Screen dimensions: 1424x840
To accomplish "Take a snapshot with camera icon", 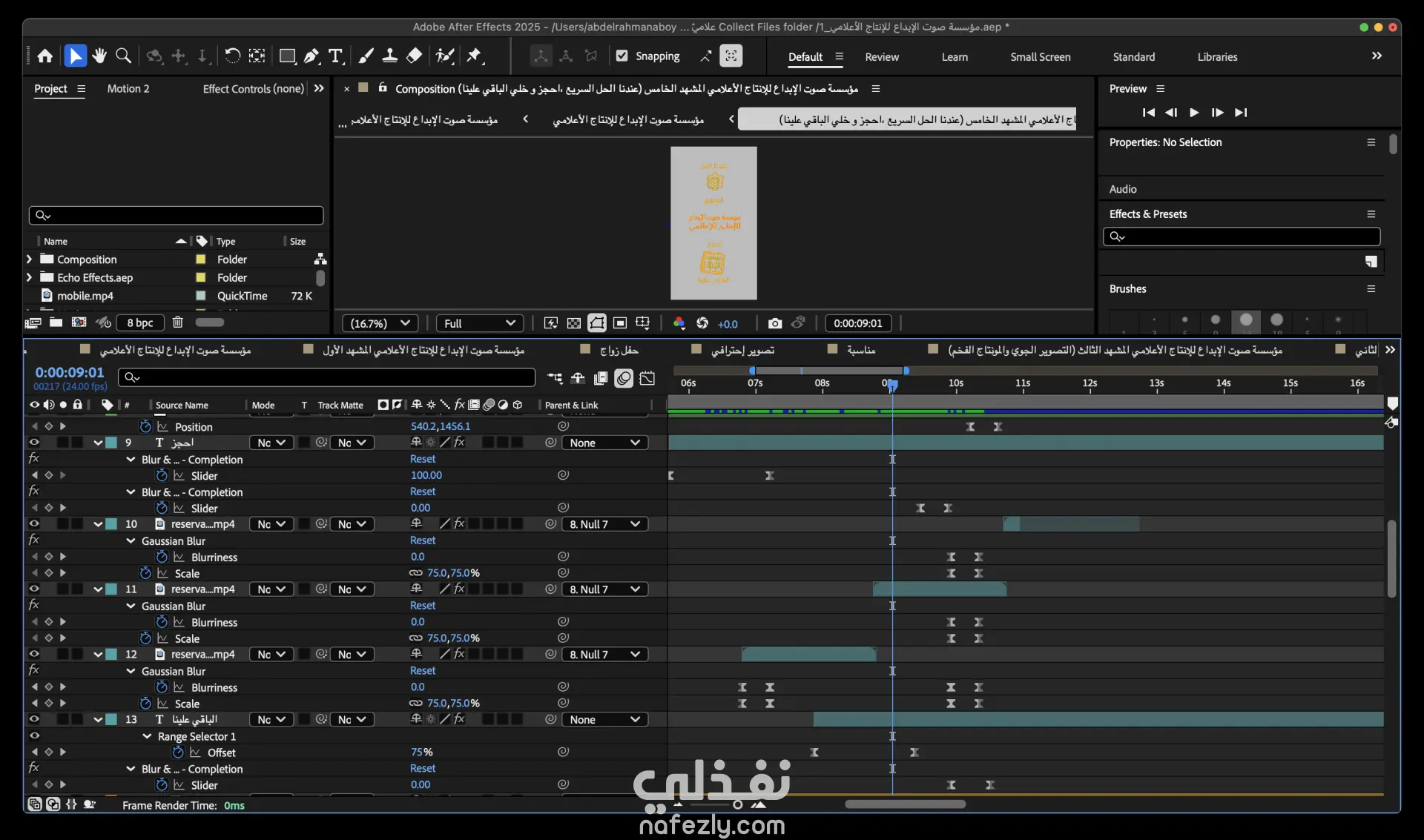I will point(775,323).
